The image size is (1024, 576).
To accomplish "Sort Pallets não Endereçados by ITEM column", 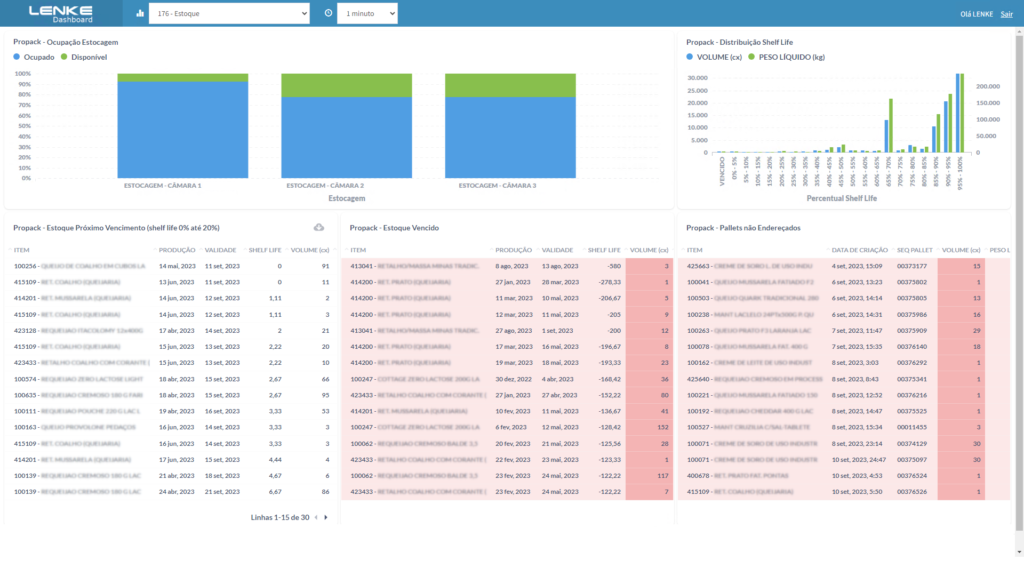I will click(x=694, y=250).
